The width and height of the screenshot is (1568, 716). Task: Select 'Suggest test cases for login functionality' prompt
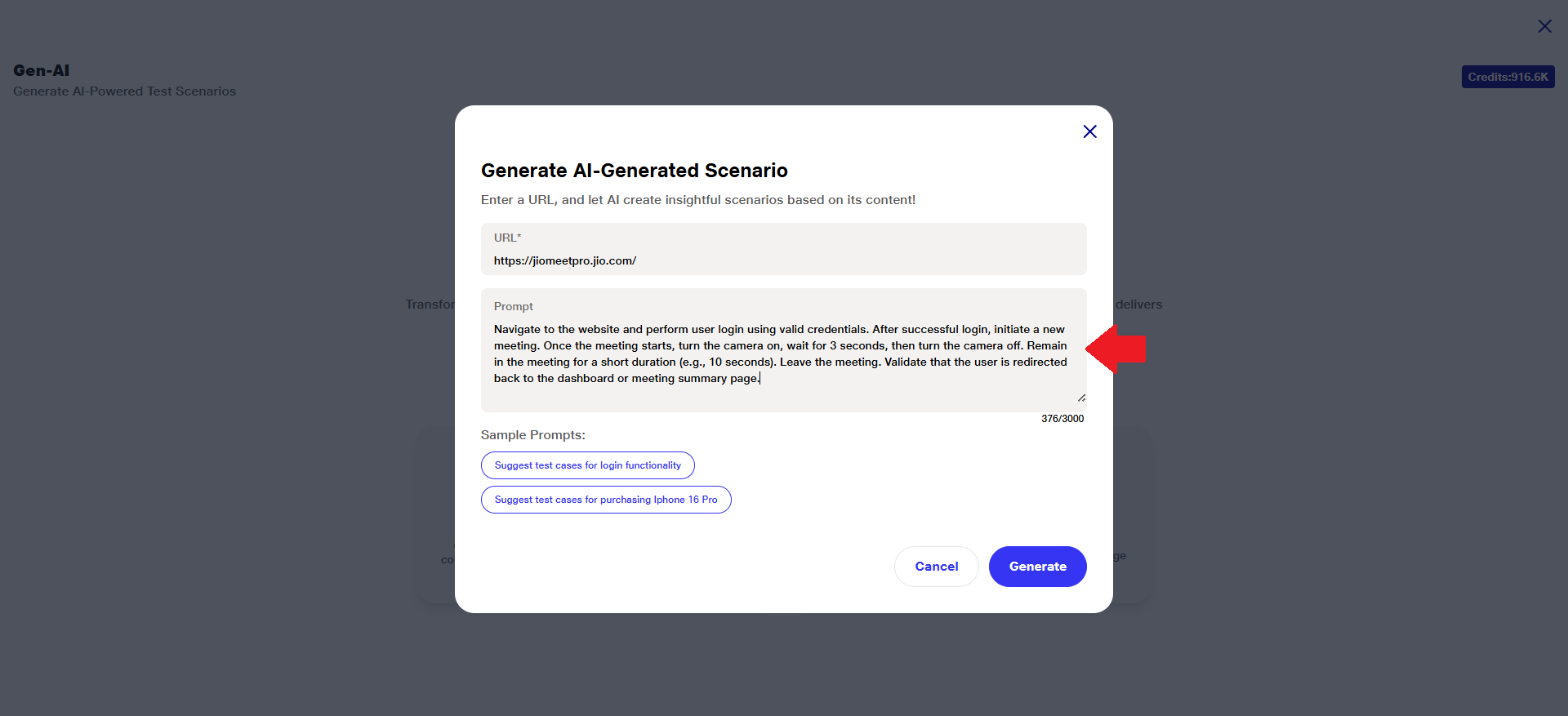click(587, 465)
